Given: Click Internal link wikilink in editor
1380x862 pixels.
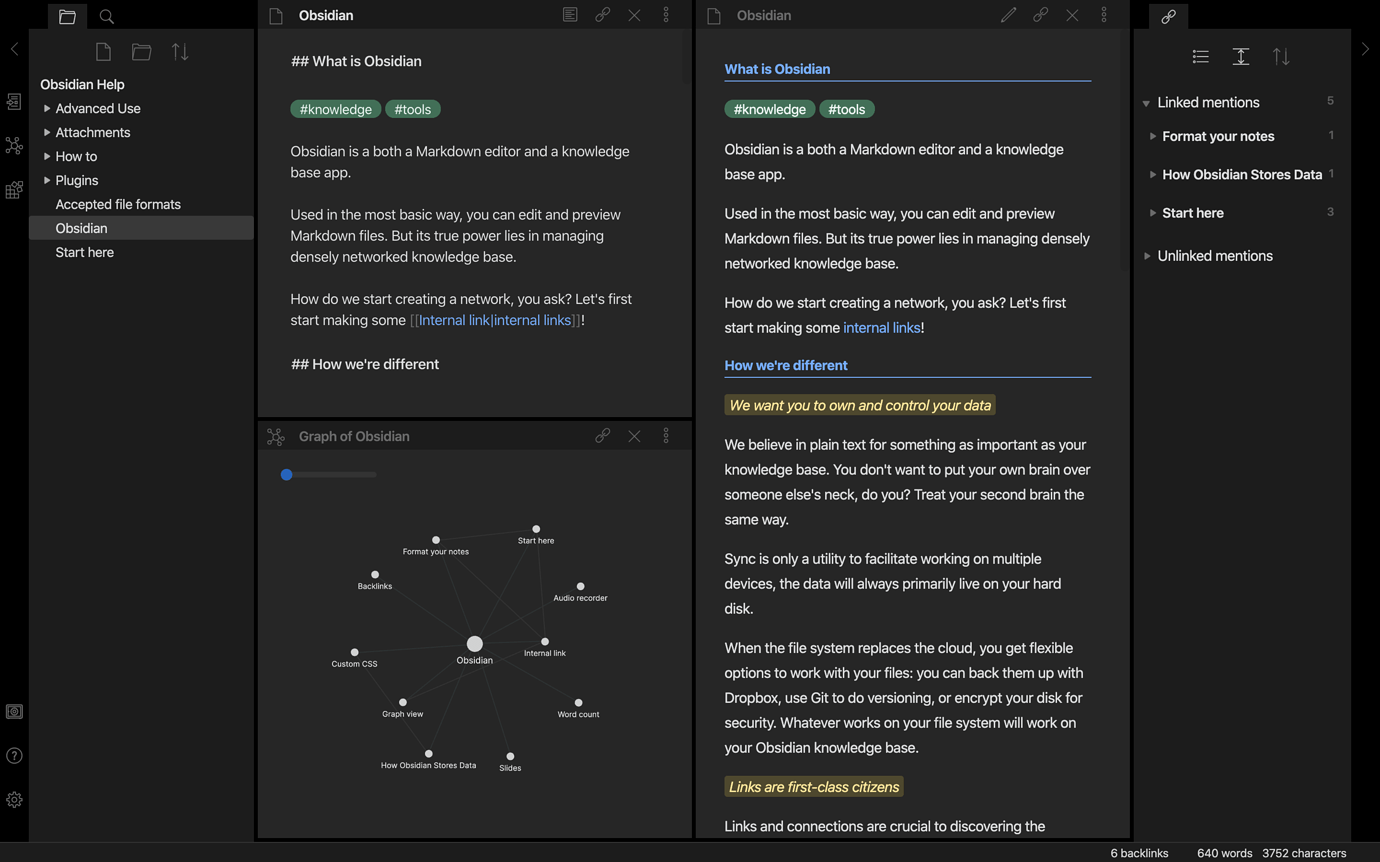Looking at the screenshot, I should point(495,320).
